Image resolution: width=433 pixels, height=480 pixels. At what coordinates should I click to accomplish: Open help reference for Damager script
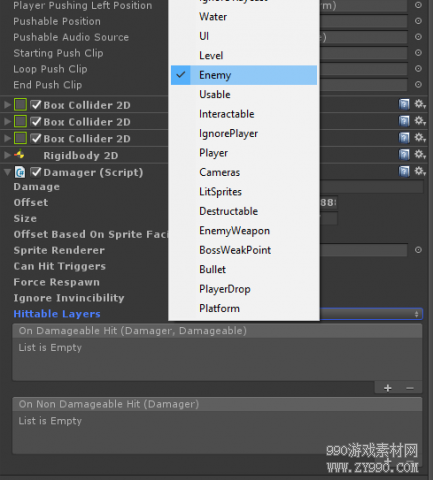[404, 172]
